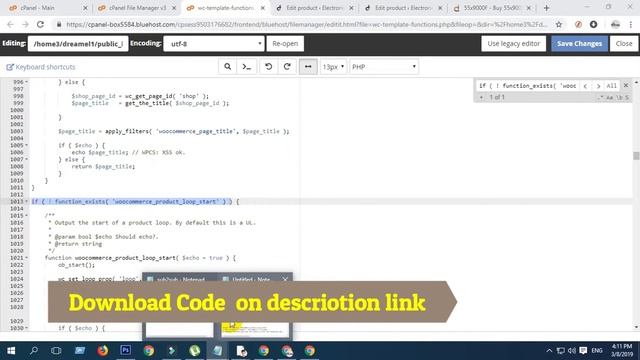Open Windows taskbar search
Image resolution: width=640 pixels, height=360 pixels.
34,351
